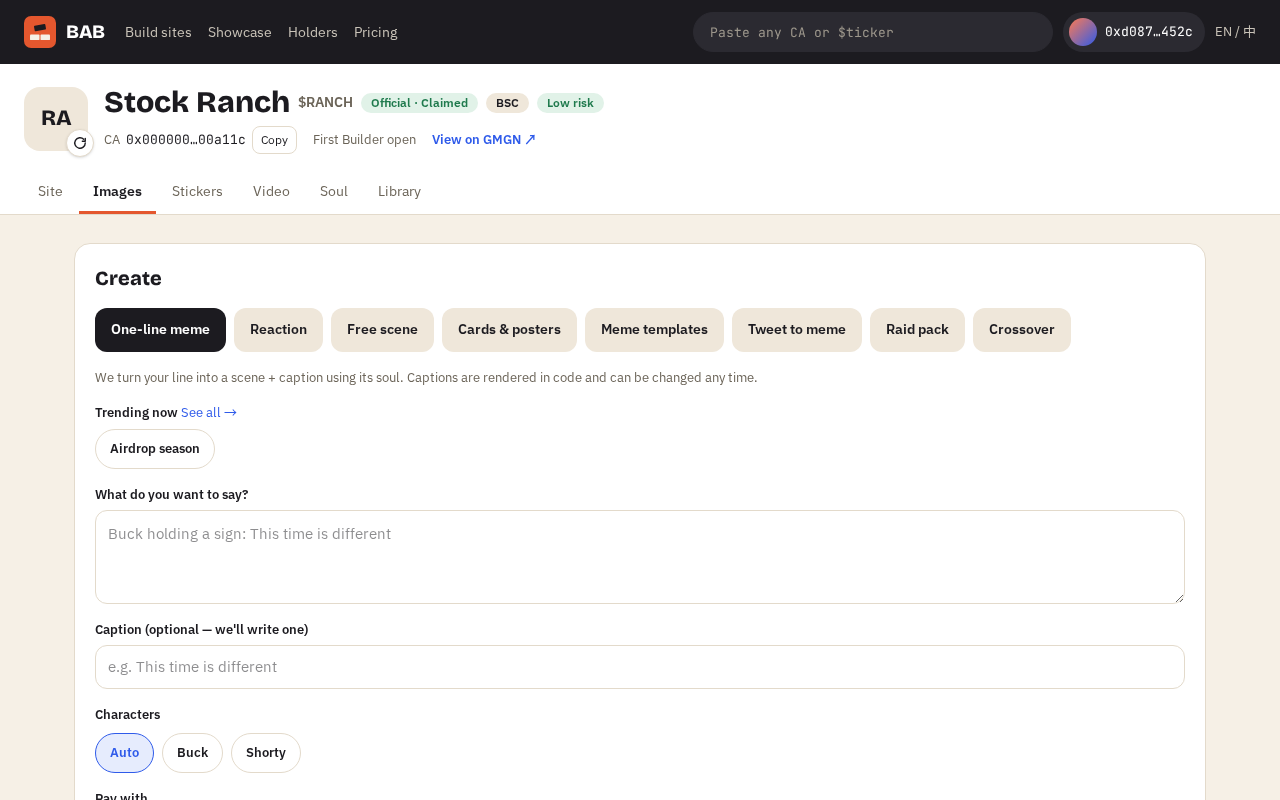Select the Auto character chip
Screen dimensions: 1280x800
pyautogui.click(x=125, y=753)
